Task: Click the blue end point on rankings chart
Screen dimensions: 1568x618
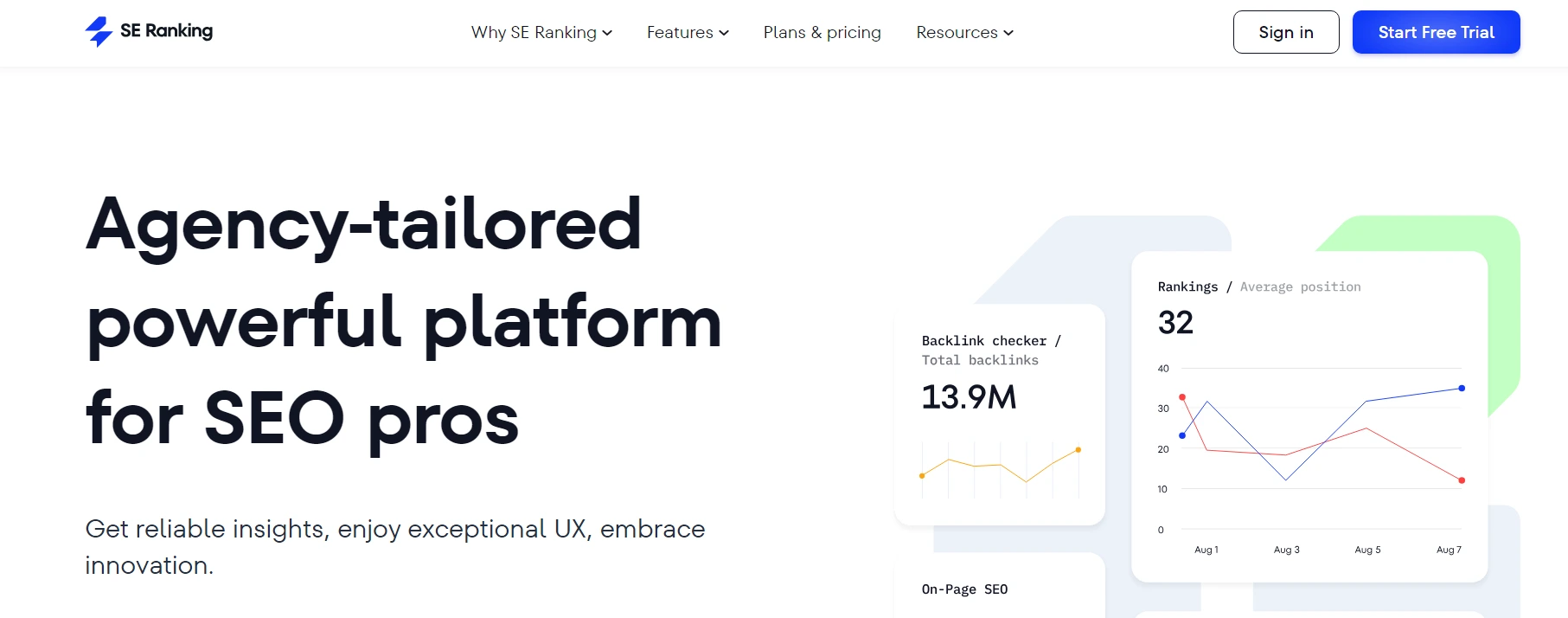Action: tap(1462, 388)
